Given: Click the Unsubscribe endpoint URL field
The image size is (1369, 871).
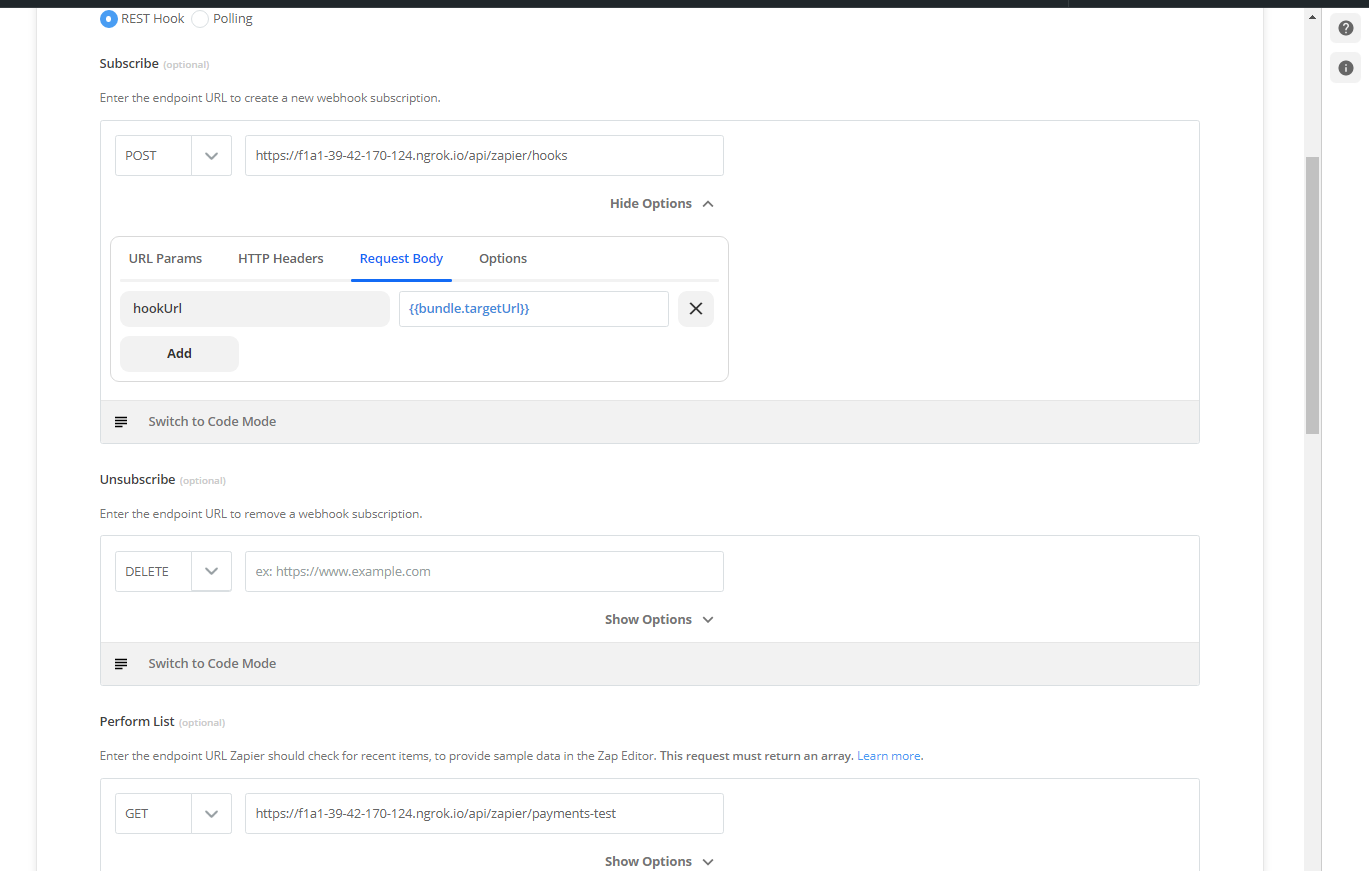Looking at the screenshot, I should click(484, 572).
